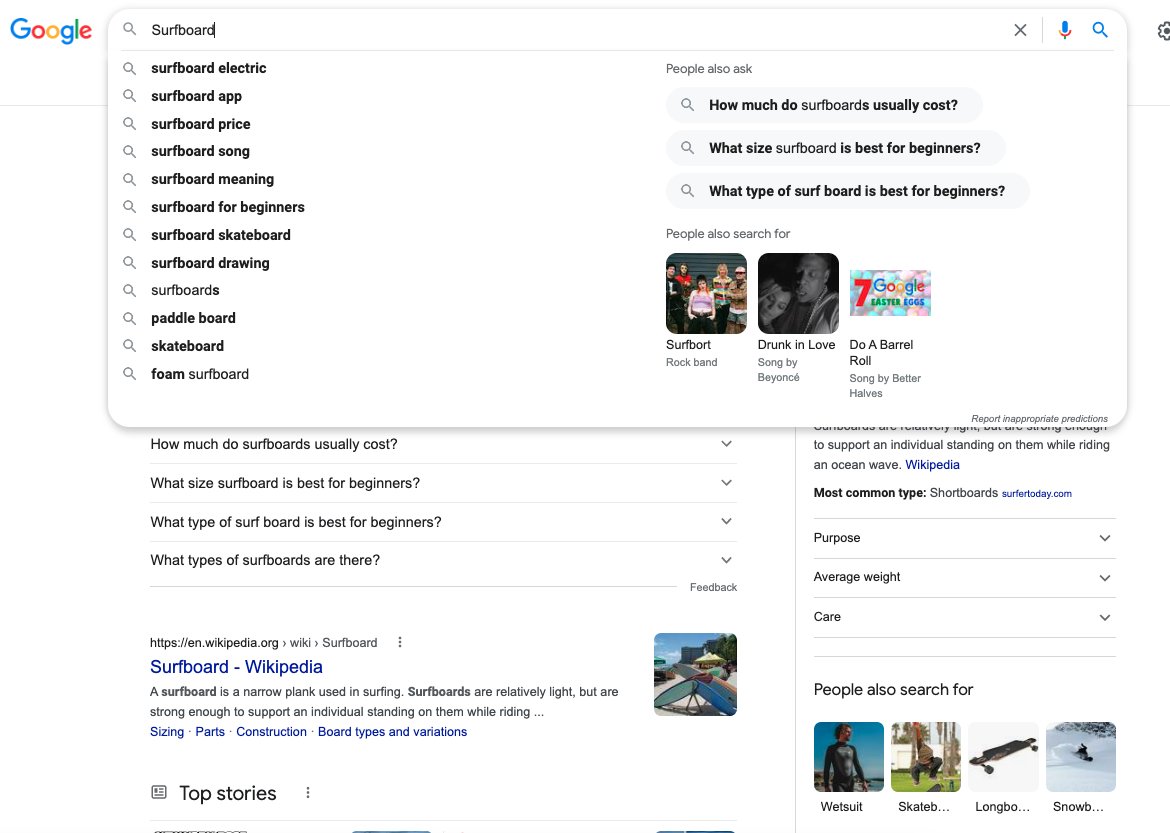Click the Feedback link below the questions
The height and width of the screenshot is (833, 1170).
[x=713, y=587]
